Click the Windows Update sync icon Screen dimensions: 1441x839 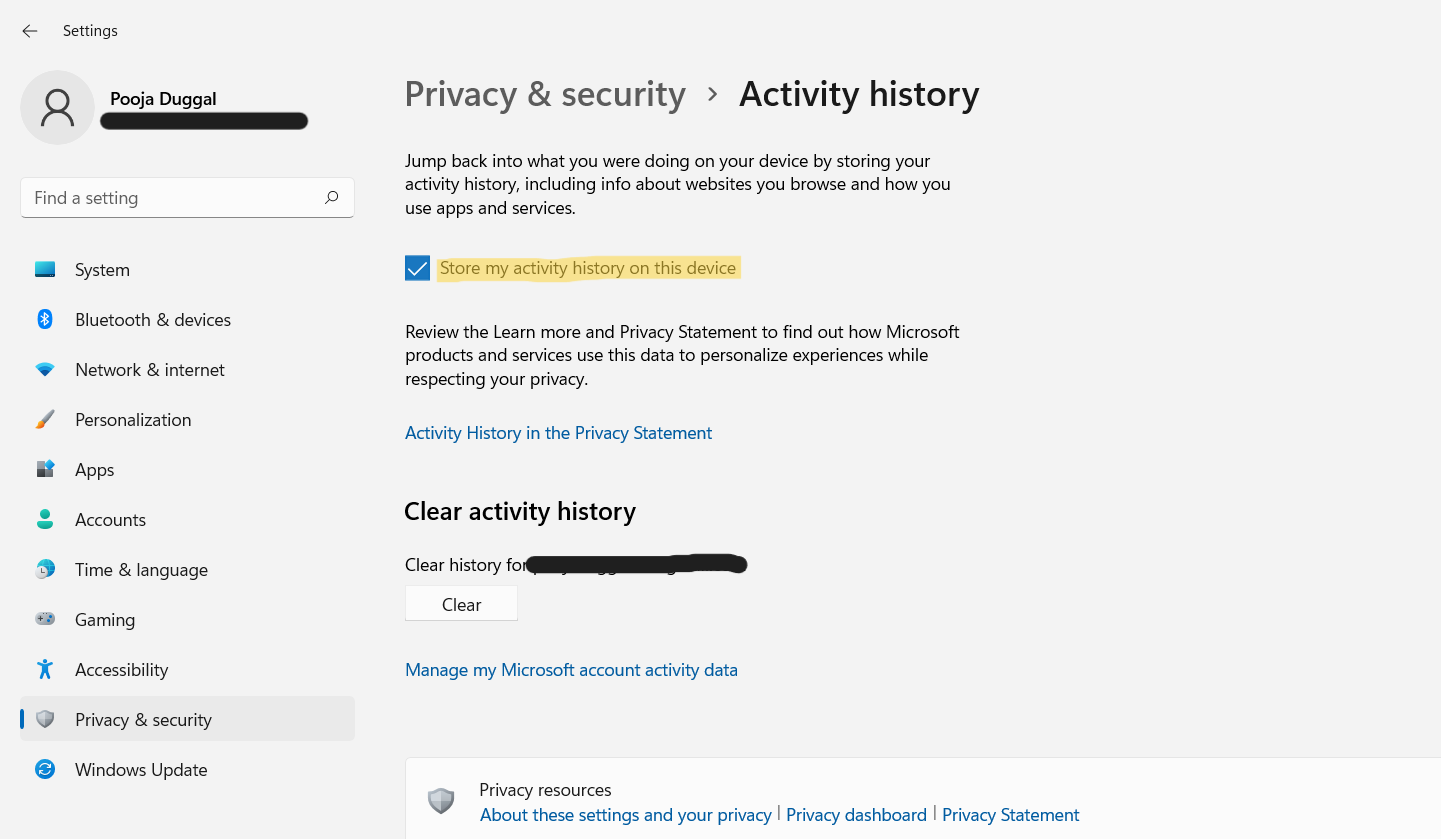point(45,770)
